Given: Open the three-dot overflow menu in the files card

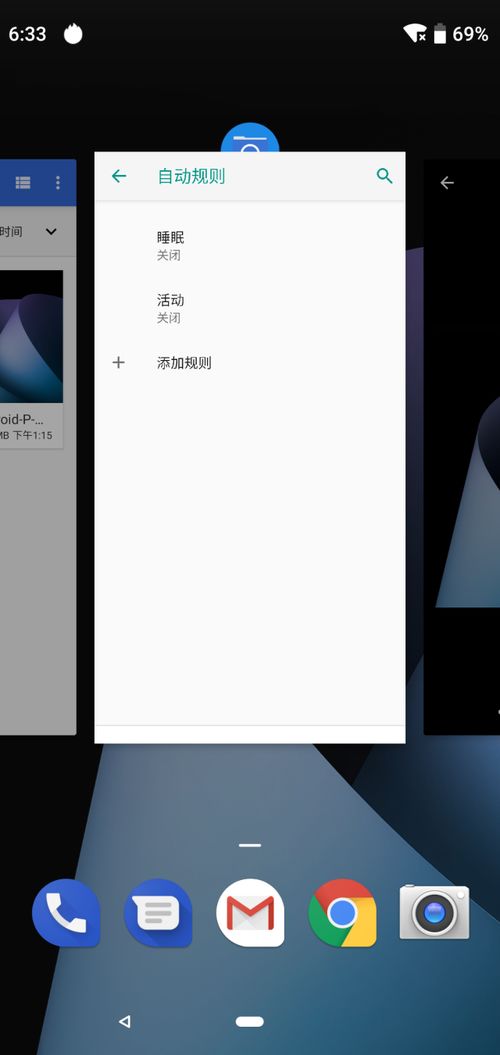Looking at the screenshot, I should (x=58, y=182).
